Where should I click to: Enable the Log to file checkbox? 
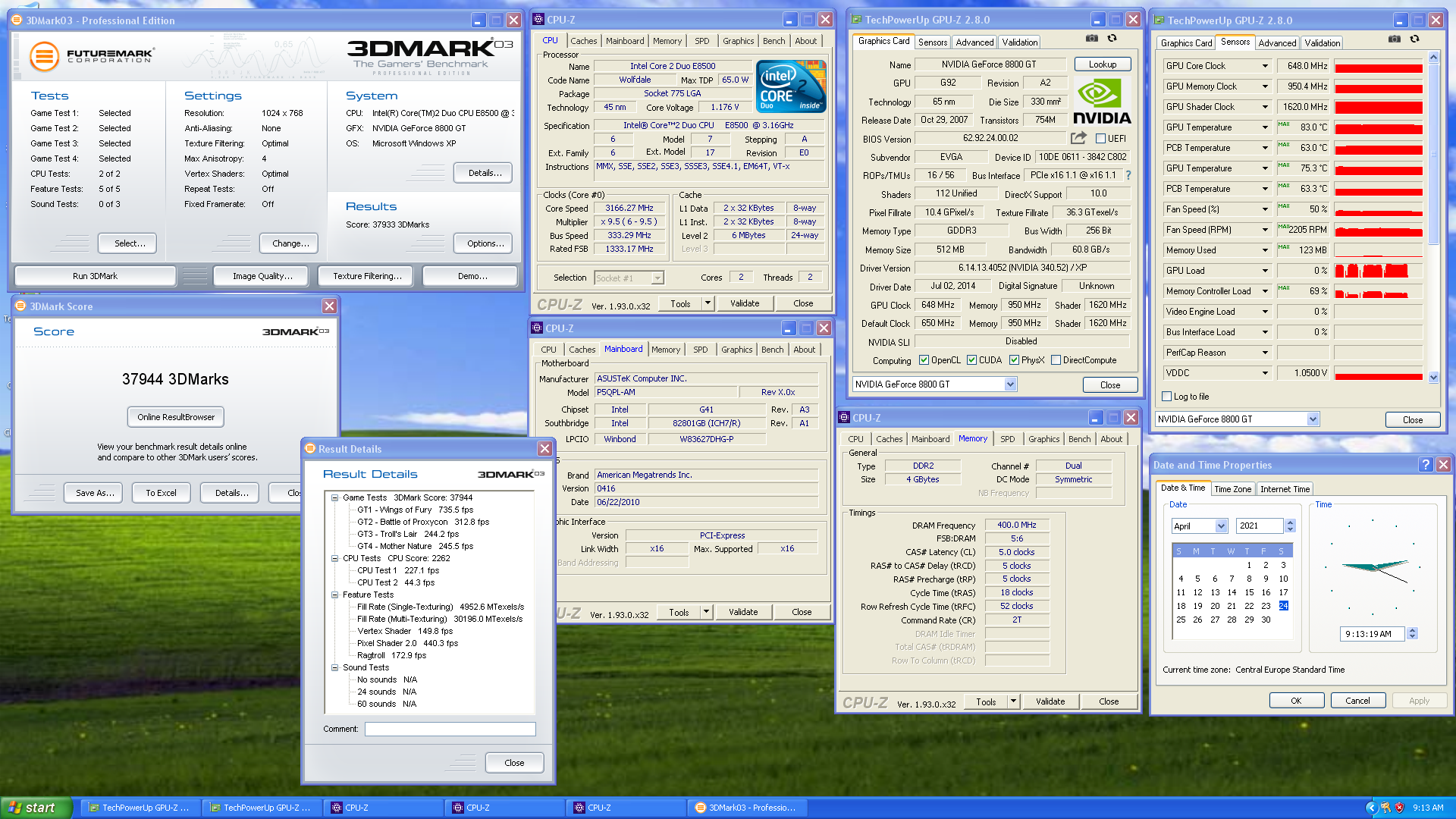click(x=1167, y=397)
